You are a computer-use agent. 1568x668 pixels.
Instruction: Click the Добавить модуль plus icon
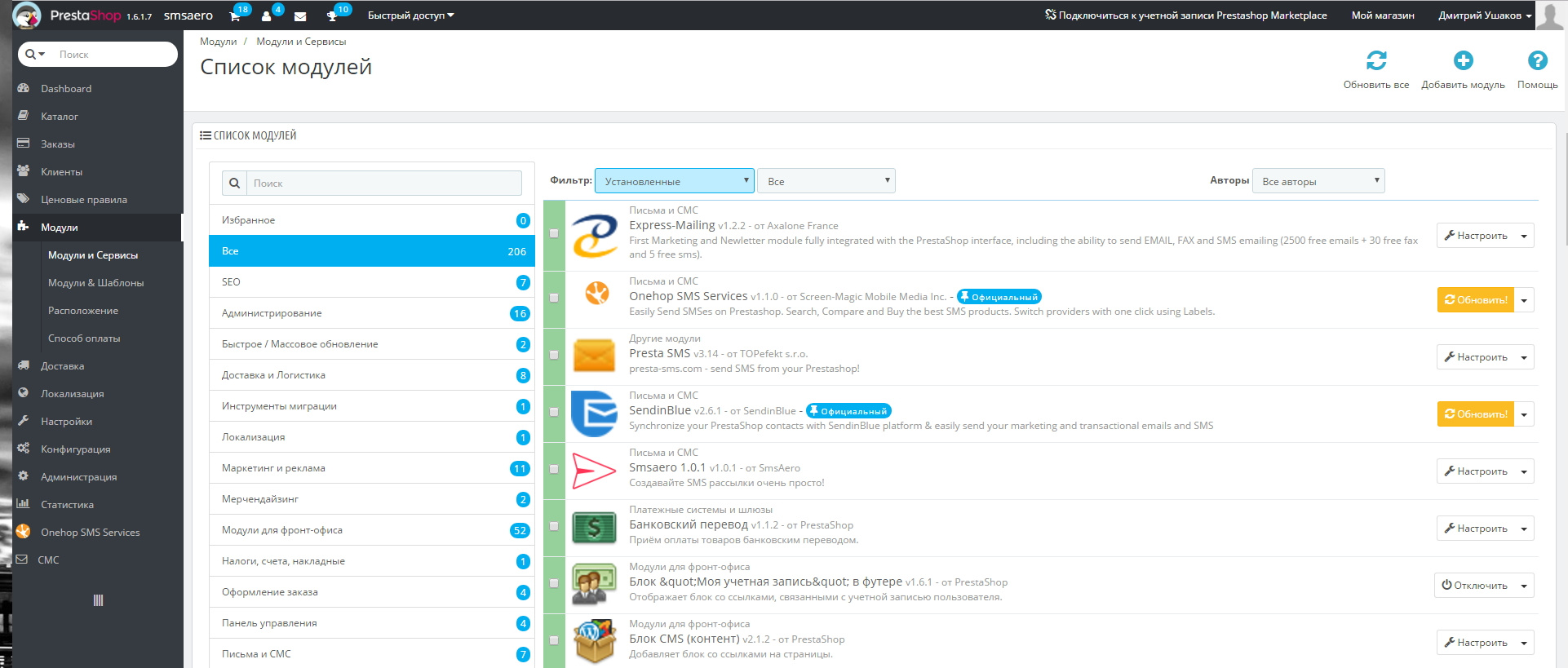(x=1463, y=60)
